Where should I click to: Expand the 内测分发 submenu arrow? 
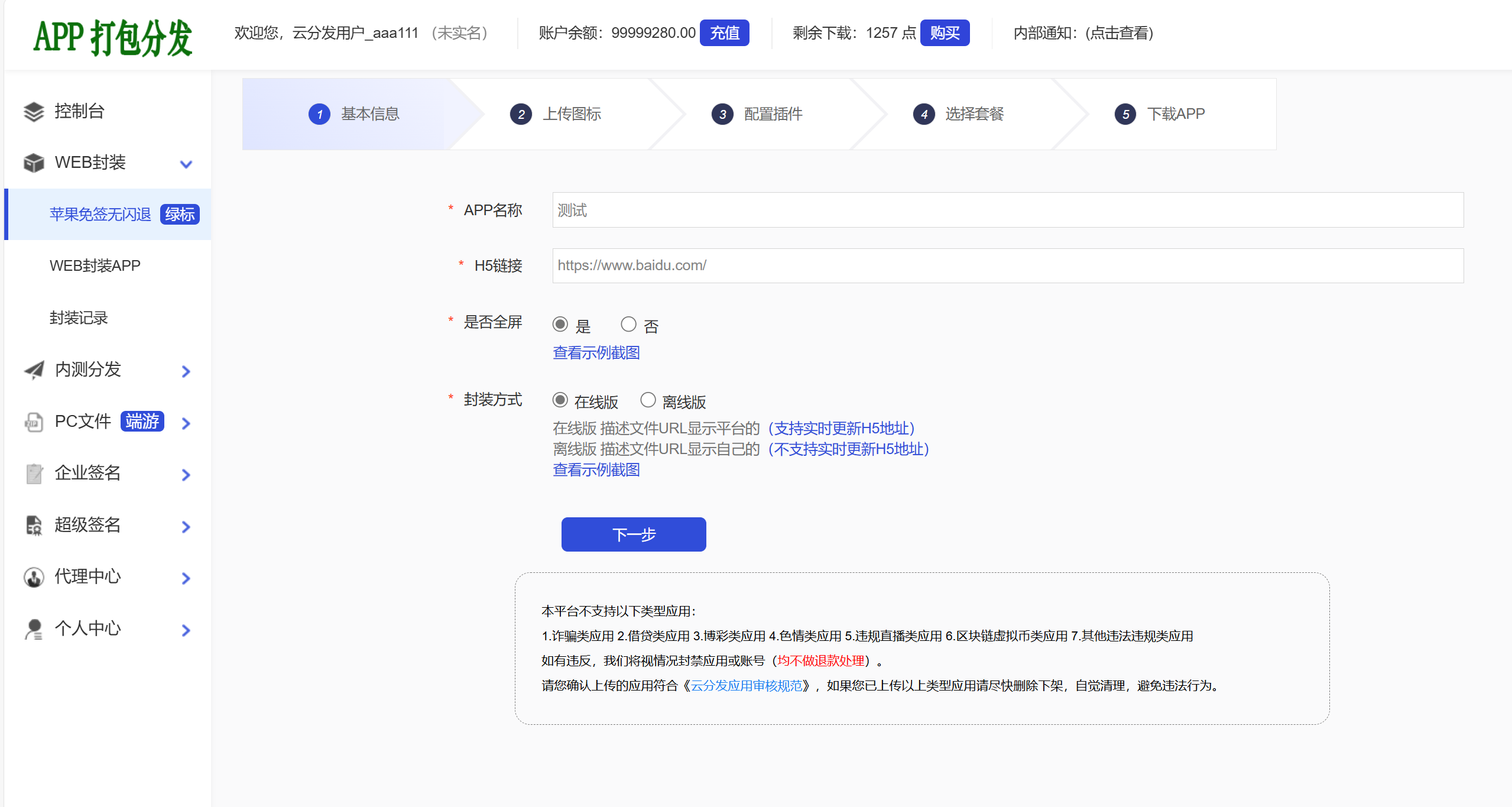[x=186, y=371]
